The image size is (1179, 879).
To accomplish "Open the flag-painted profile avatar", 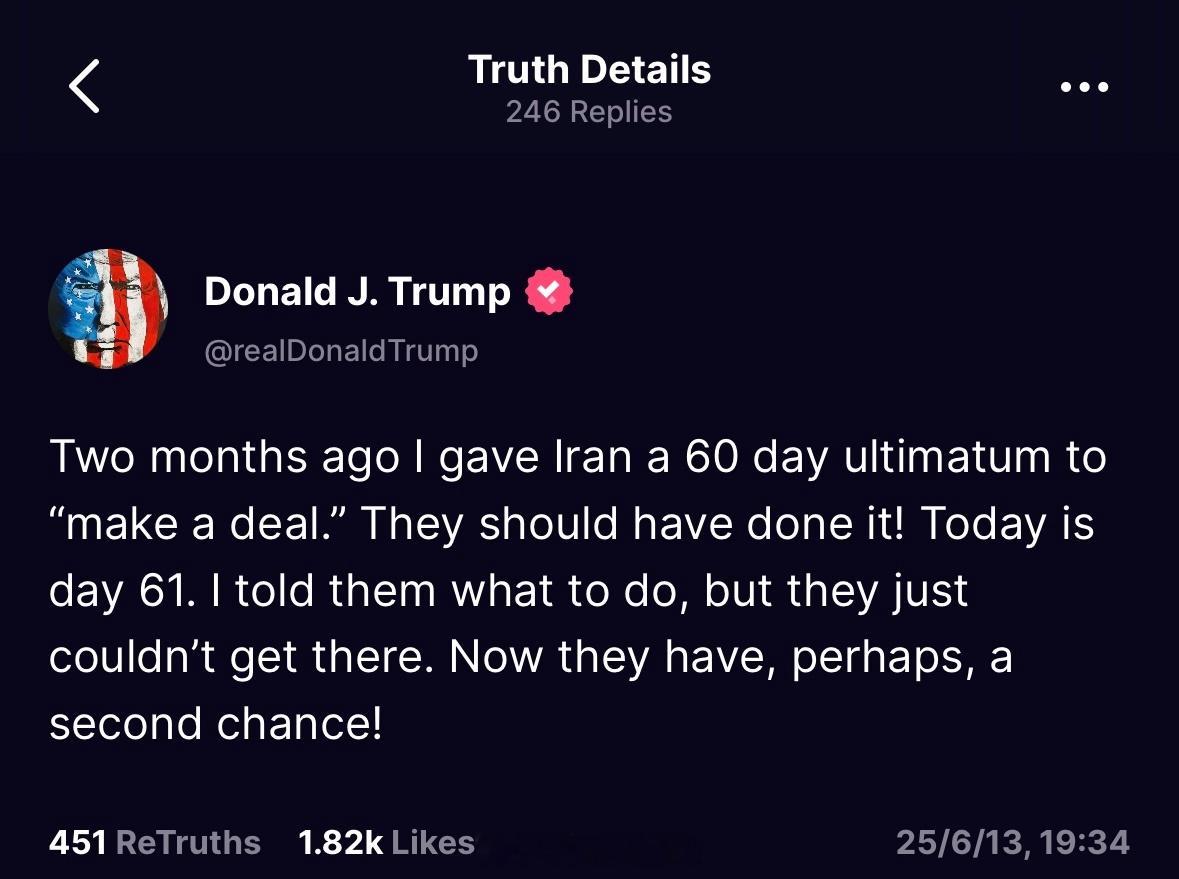I will coord(108,308).
